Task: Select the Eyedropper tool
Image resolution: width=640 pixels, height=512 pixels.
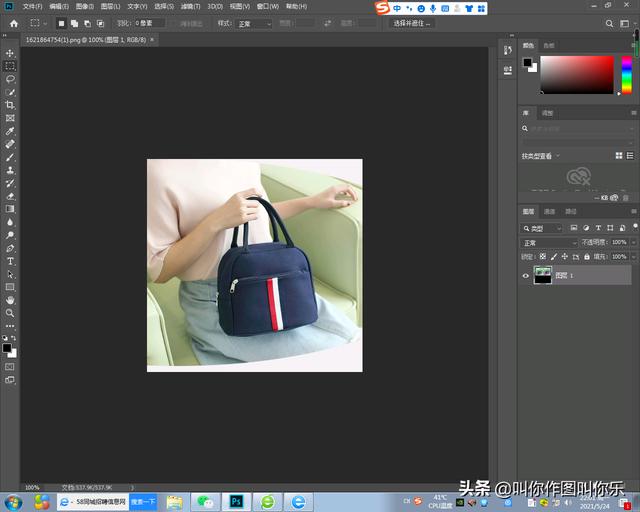Action: coord(11,131)
